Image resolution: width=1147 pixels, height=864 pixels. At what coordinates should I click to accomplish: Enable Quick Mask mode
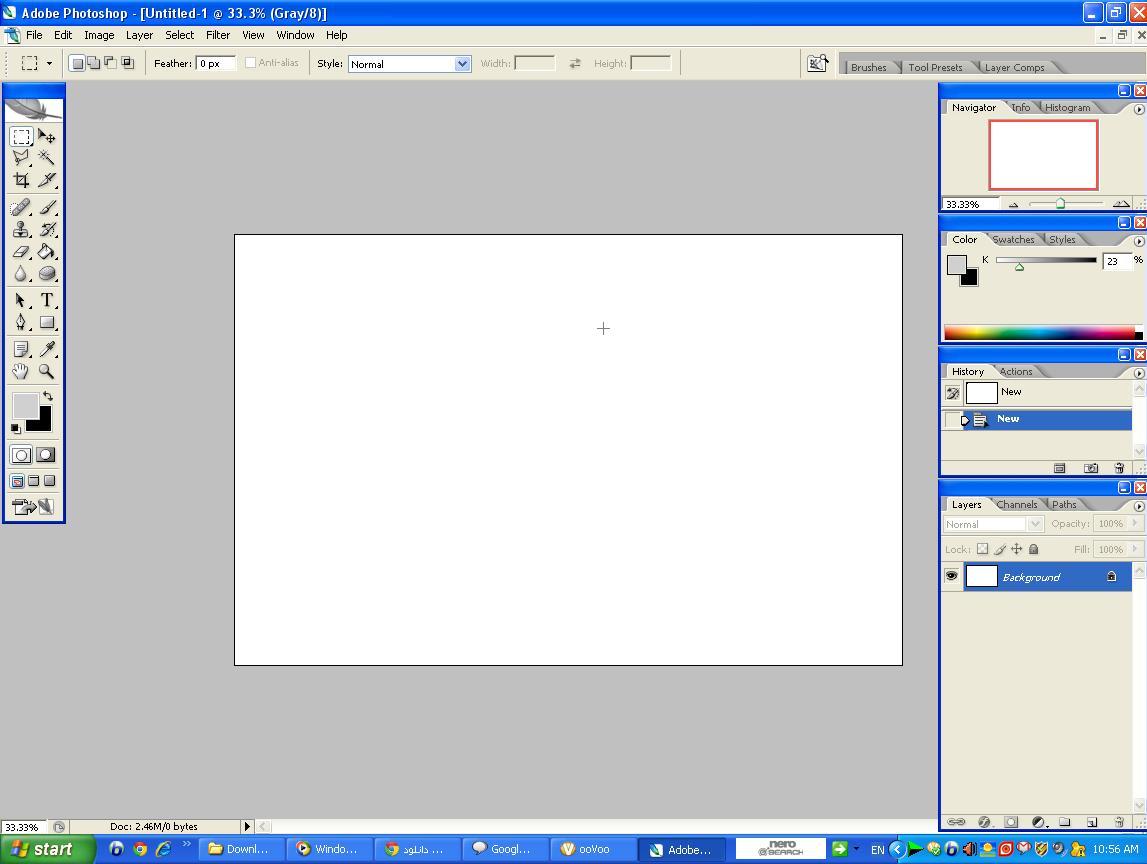[46, 455]
